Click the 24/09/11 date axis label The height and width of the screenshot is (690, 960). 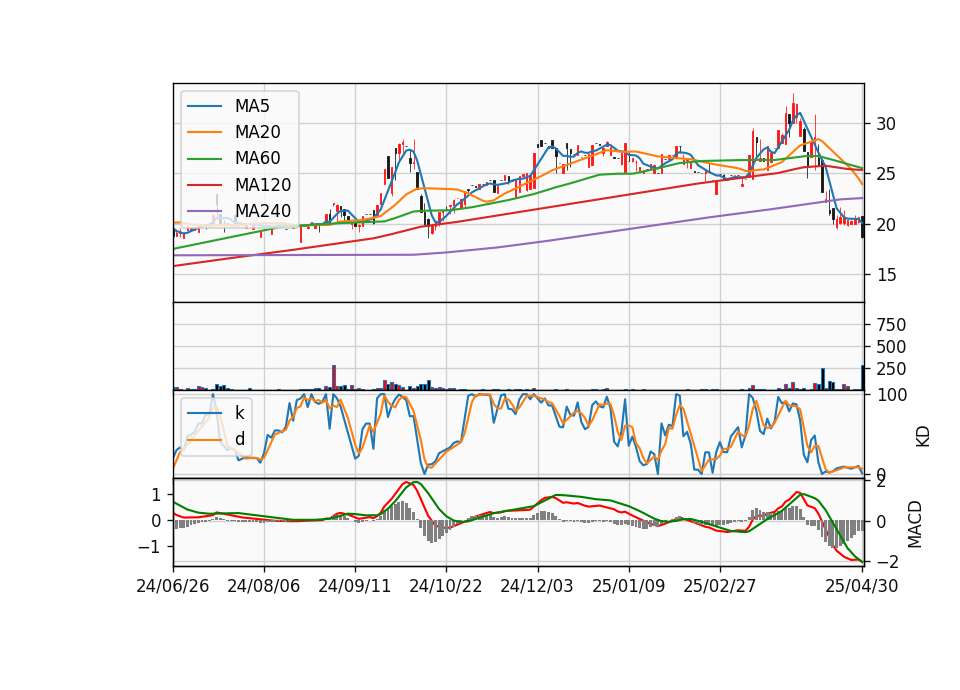354,586
